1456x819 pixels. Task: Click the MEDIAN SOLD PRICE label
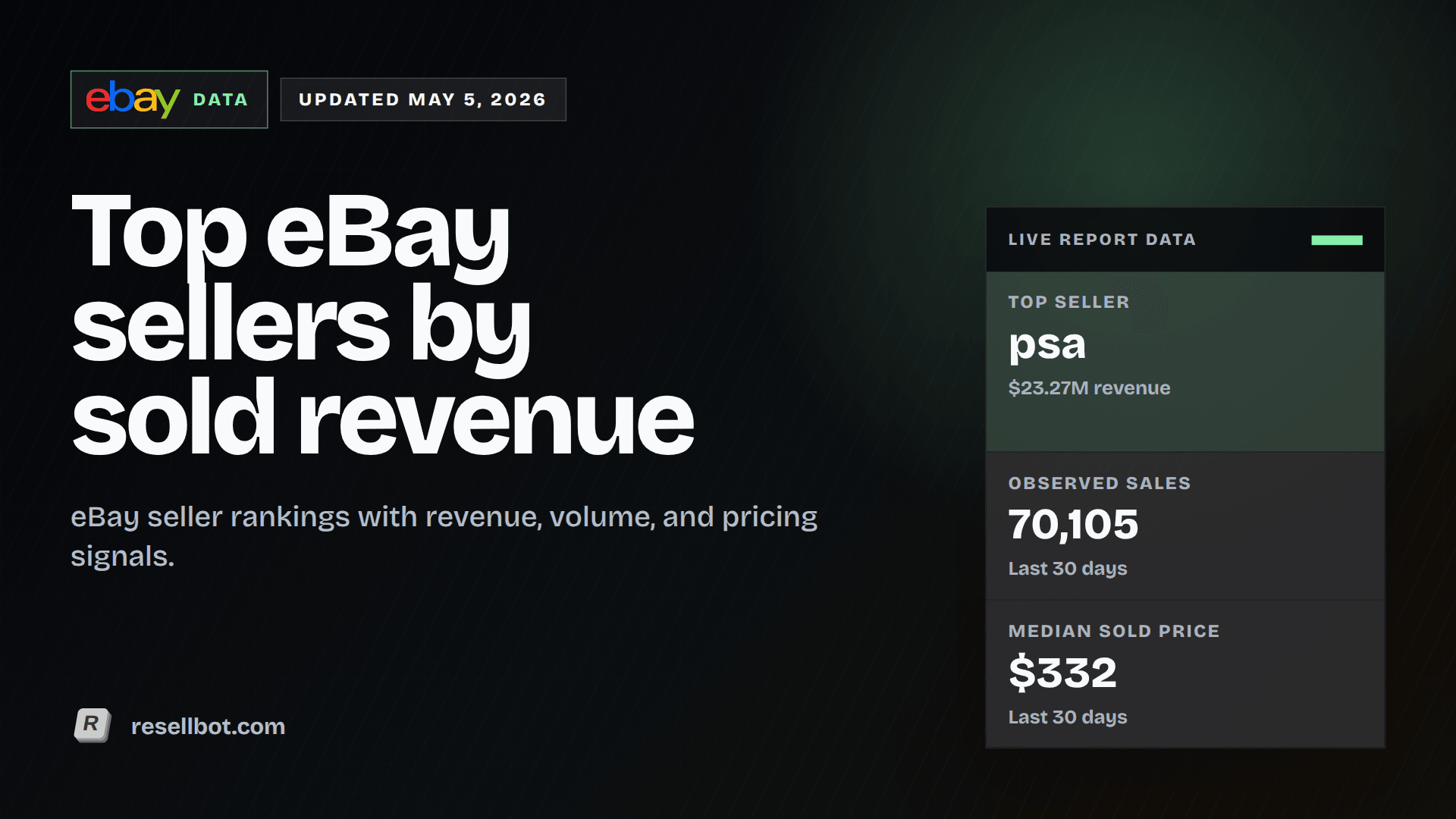[x=1114, y=631]
